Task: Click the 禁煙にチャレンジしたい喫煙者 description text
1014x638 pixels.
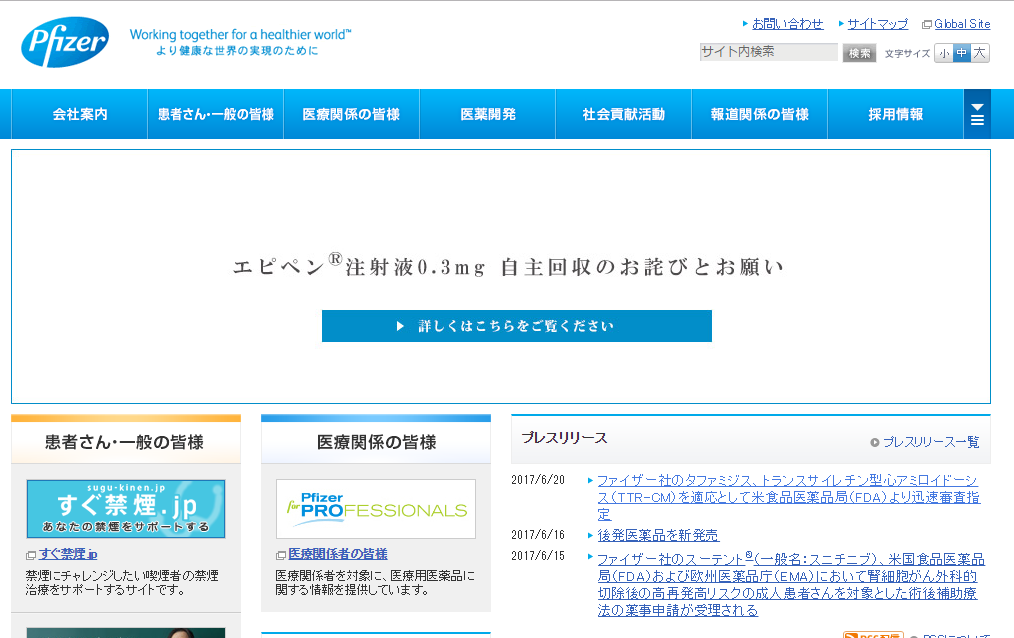Action: pos(122,582)
